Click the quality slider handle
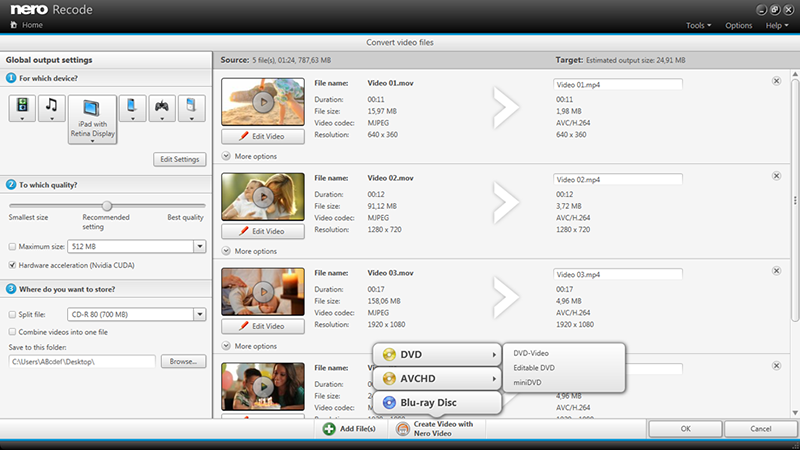 107,206
